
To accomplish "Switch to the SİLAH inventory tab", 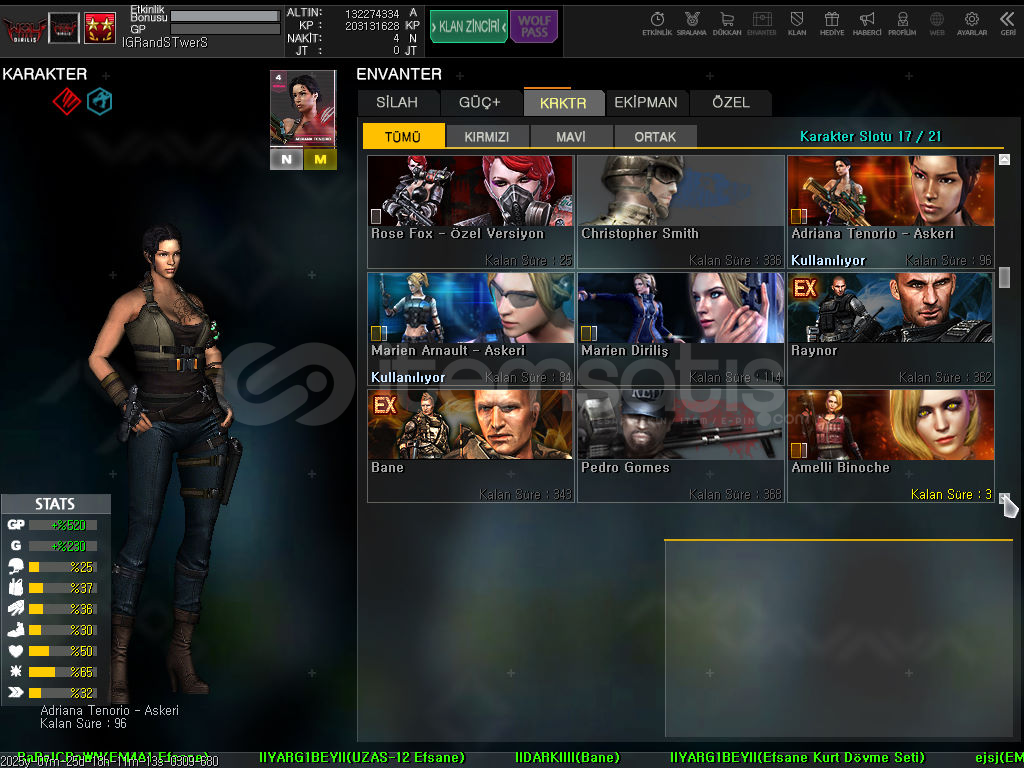I will 397,103.
